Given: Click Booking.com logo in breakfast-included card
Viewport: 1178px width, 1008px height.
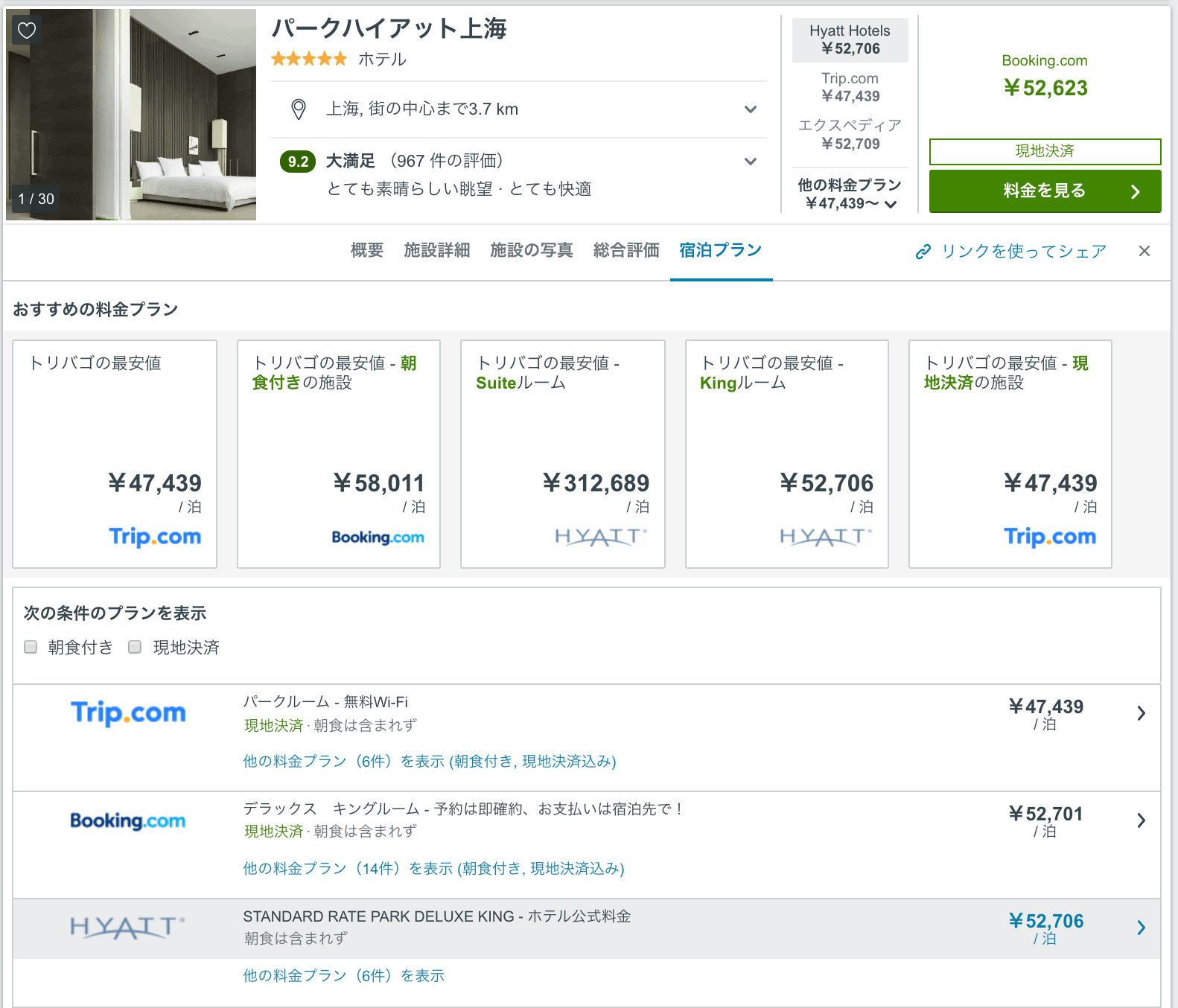Looking at the screenshot, I should pos(378,538).
